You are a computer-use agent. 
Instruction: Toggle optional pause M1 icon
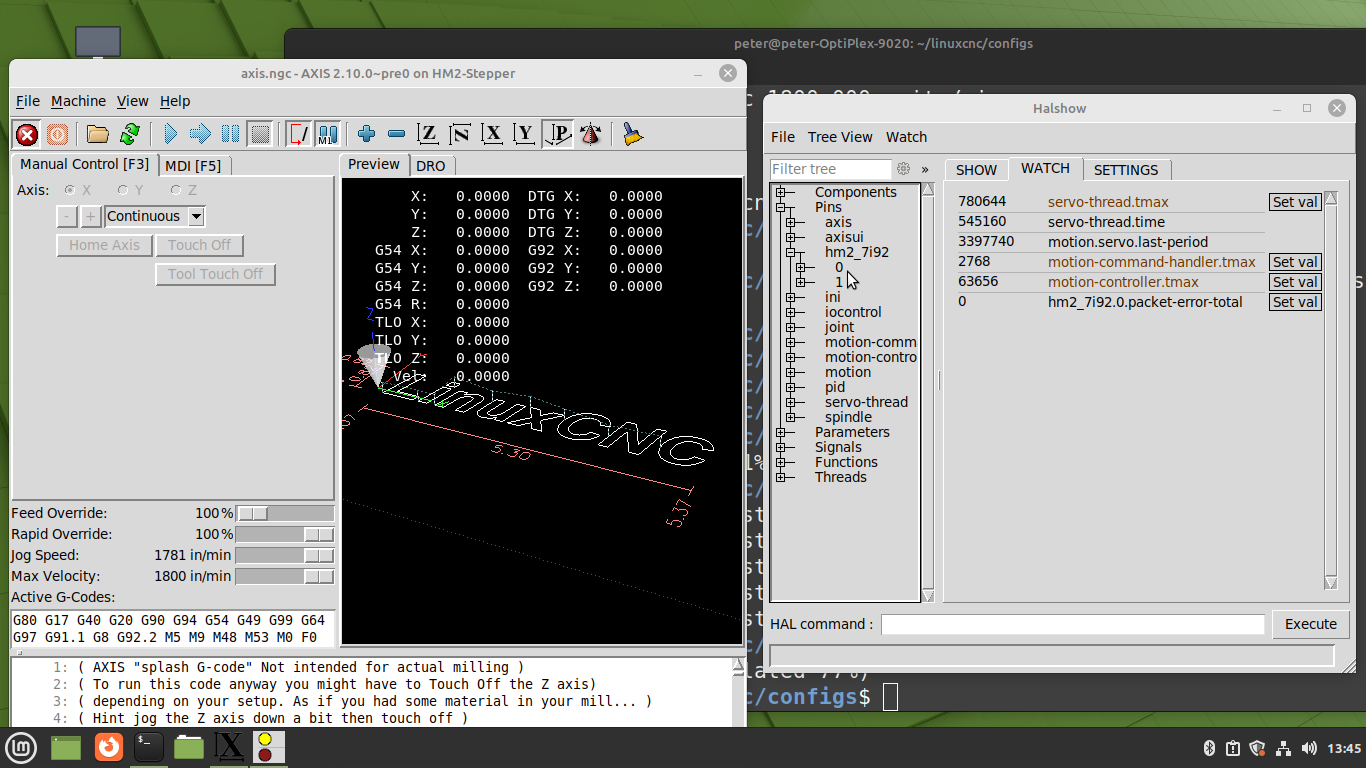coord(328,134)
